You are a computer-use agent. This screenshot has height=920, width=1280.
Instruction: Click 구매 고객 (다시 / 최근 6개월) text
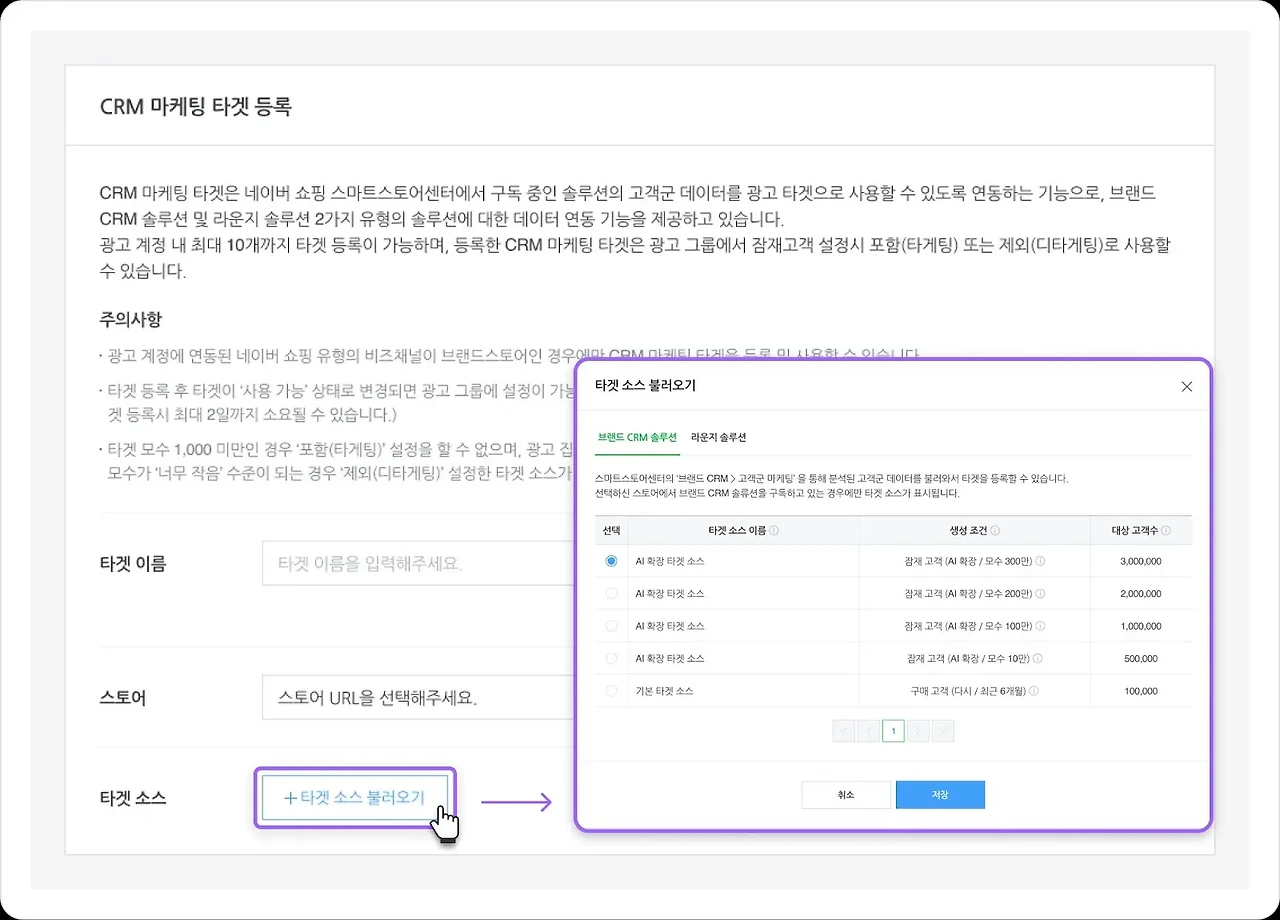(968, 691)
